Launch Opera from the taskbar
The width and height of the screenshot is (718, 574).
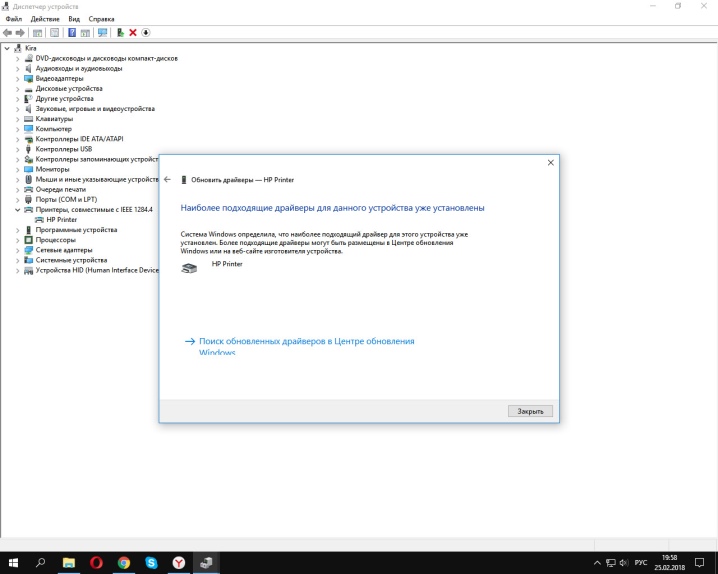coord(96,563)
